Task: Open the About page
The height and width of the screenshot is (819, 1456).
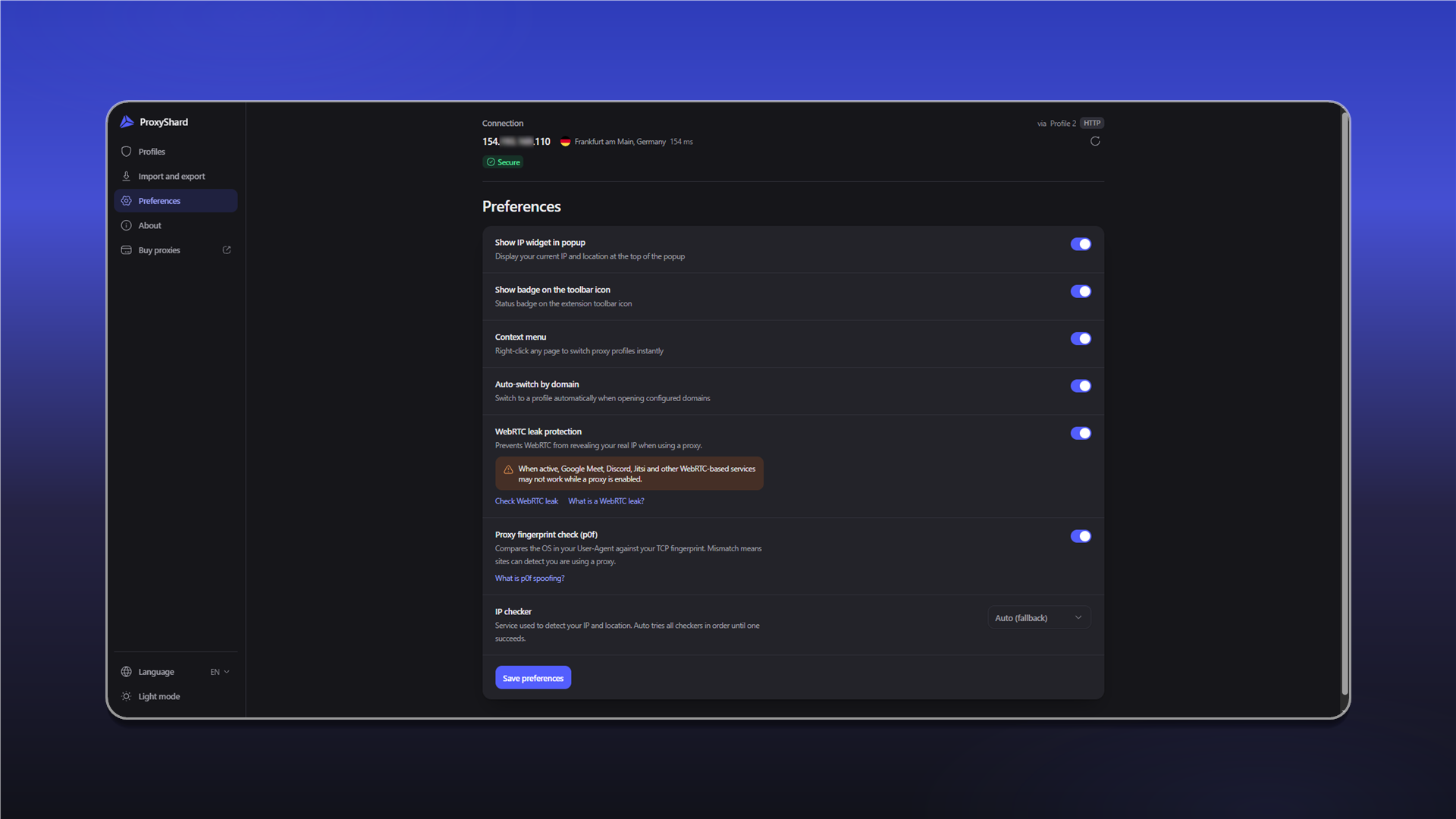Action: click(x=175, y=225)
